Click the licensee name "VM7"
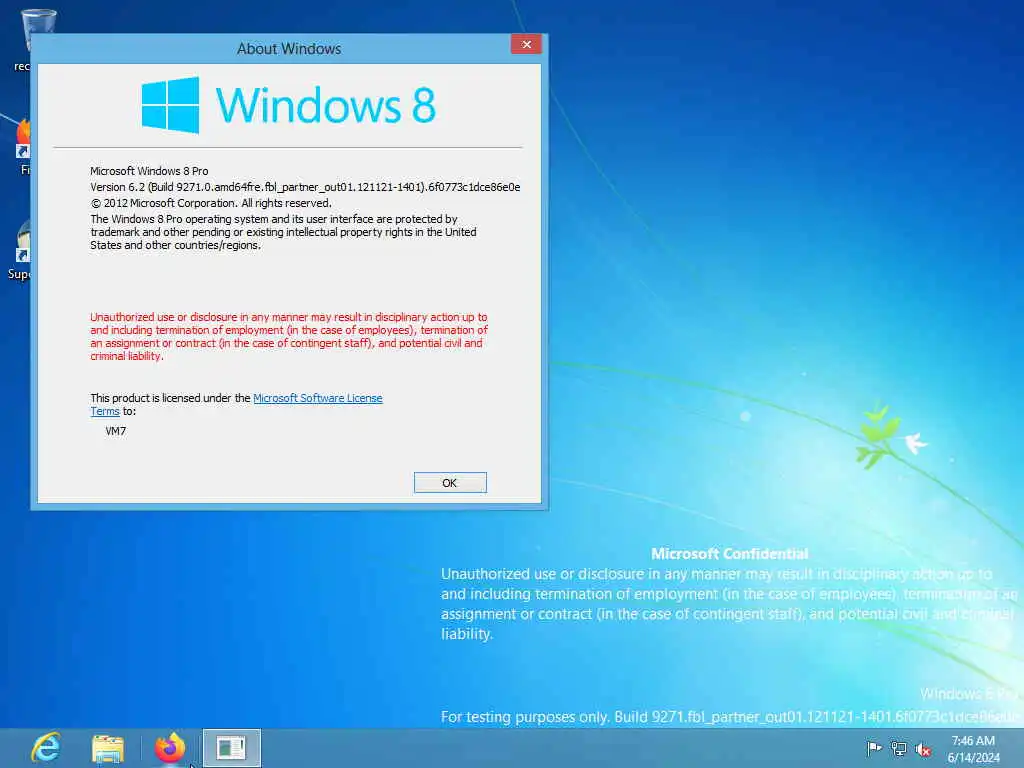1024x768 pixels. point(116,431)
